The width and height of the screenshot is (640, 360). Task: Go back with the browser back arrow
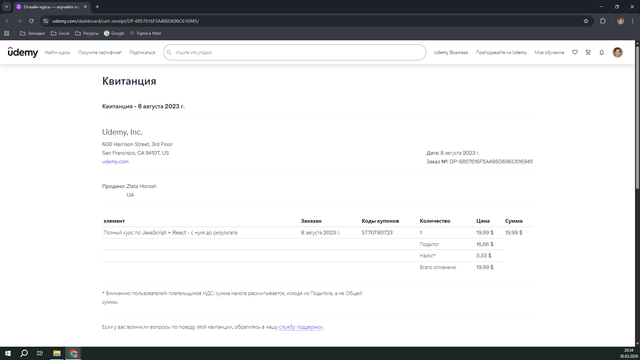pyautogui.click(x=7, y=21)
